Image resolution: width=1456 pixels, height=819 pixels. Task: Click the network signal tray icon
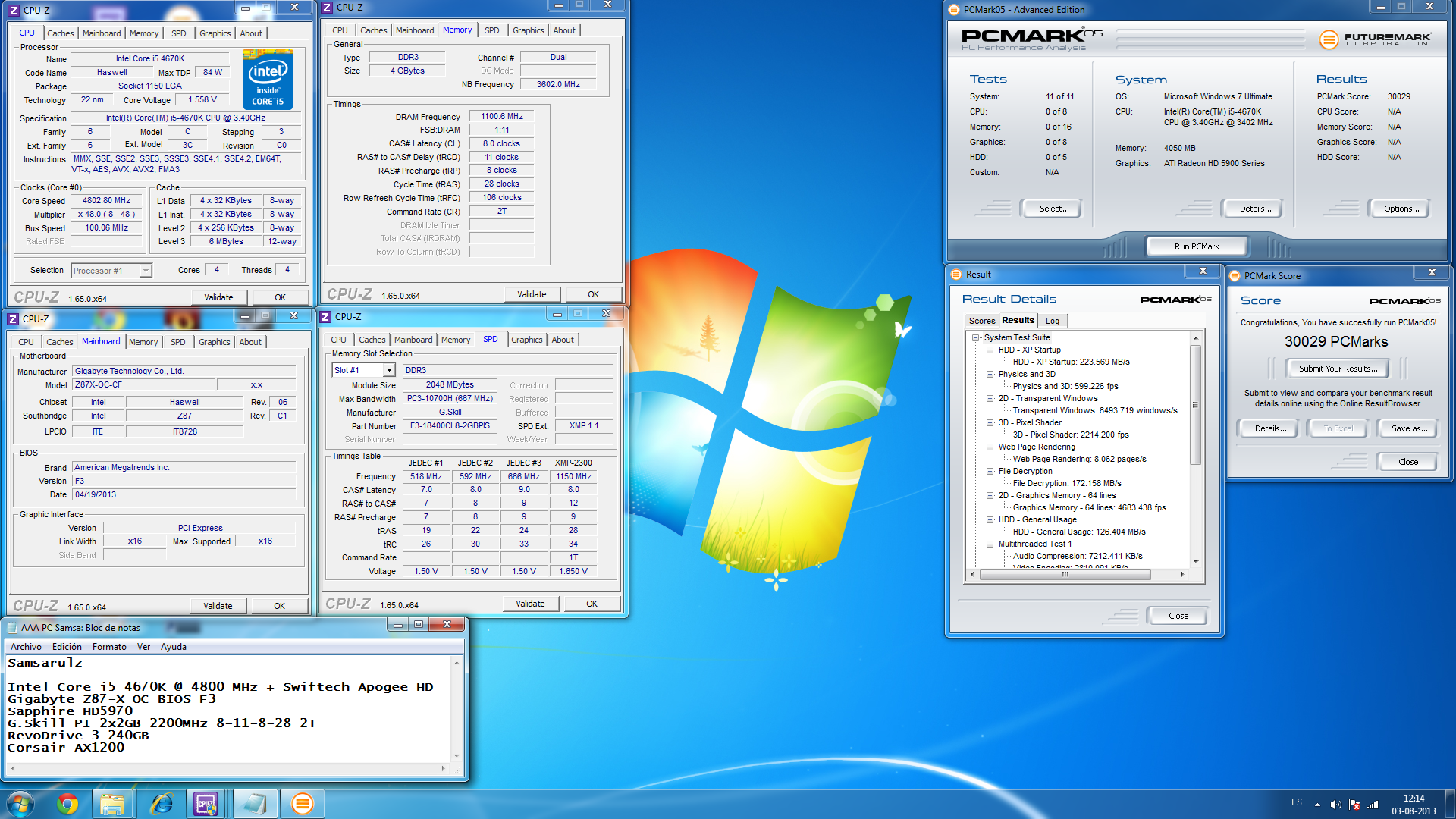pyautogui.click(x=1373, y=805)
